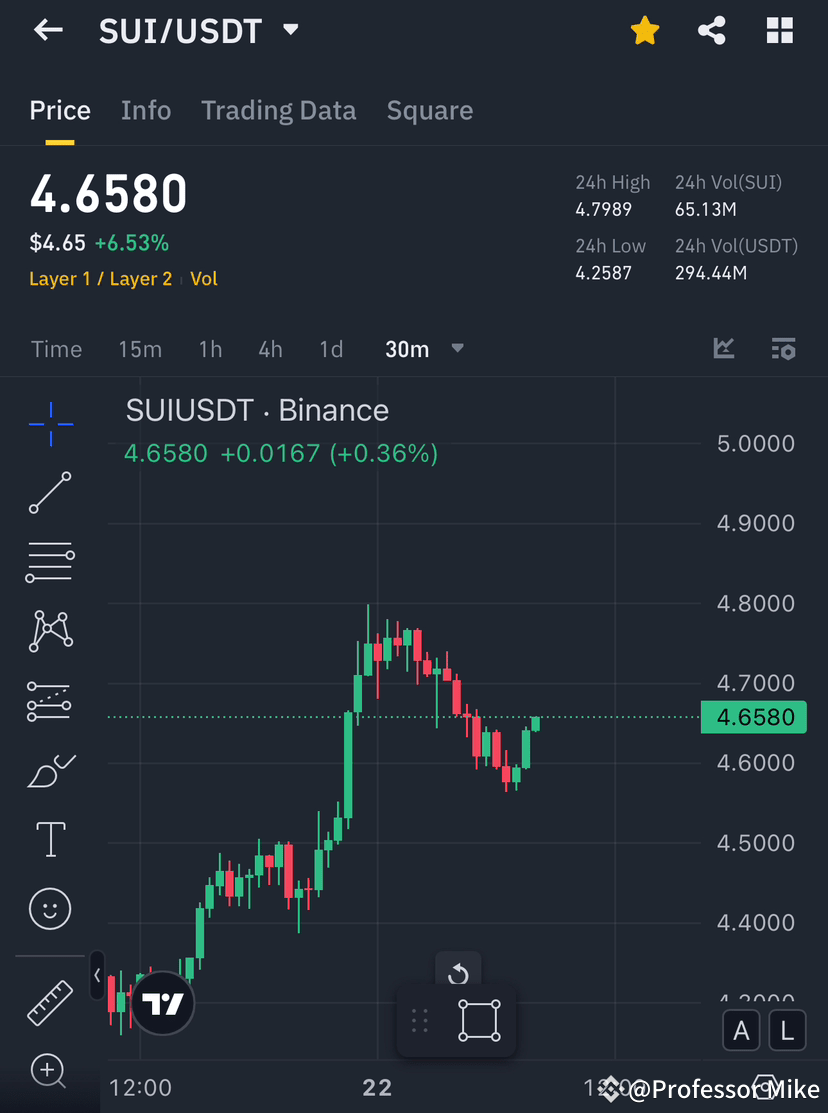Collapse the drawing tools sidebar with the chevron

96,975
